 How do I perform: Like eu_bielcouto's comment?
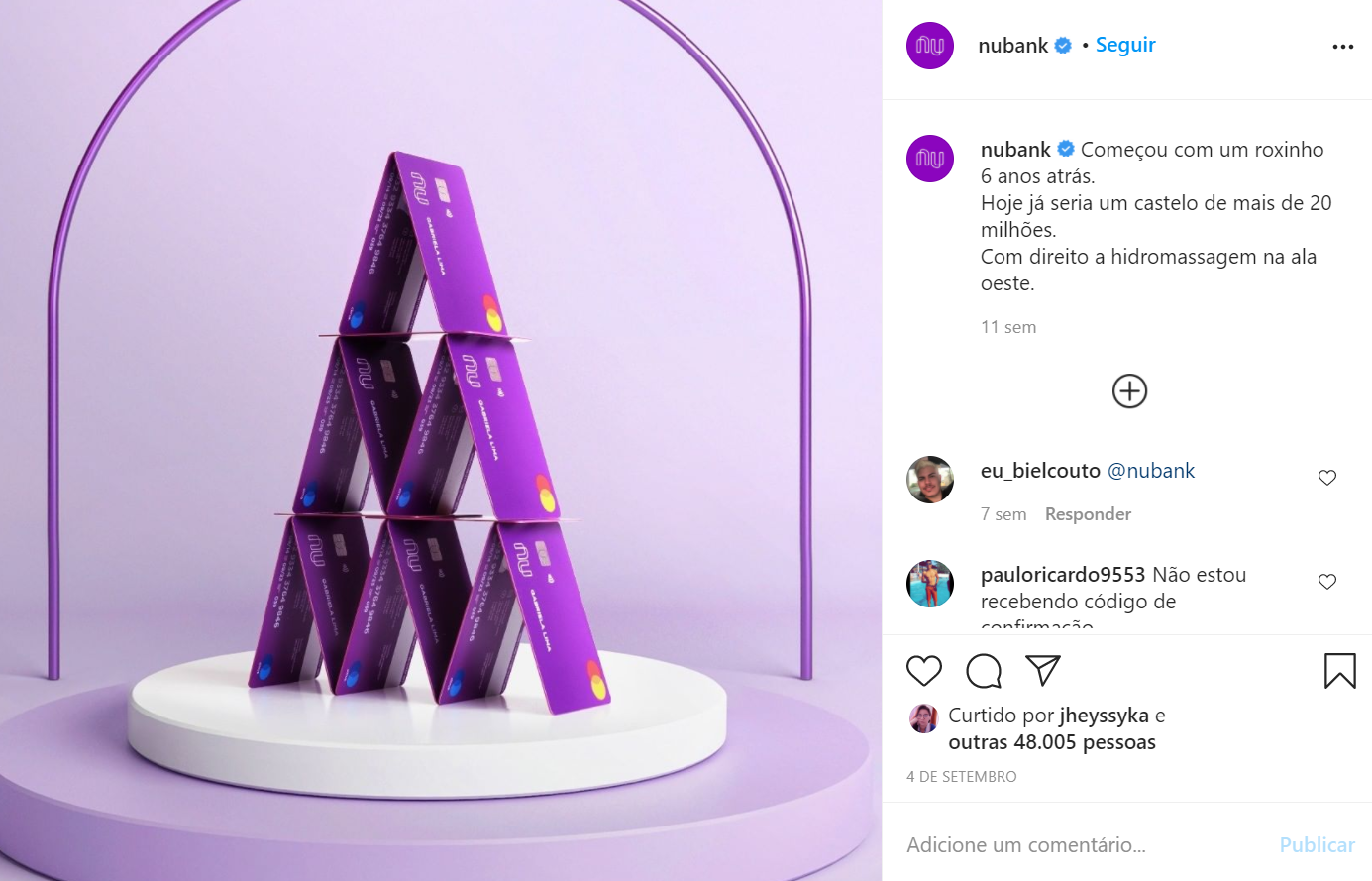pos(1327,478)
